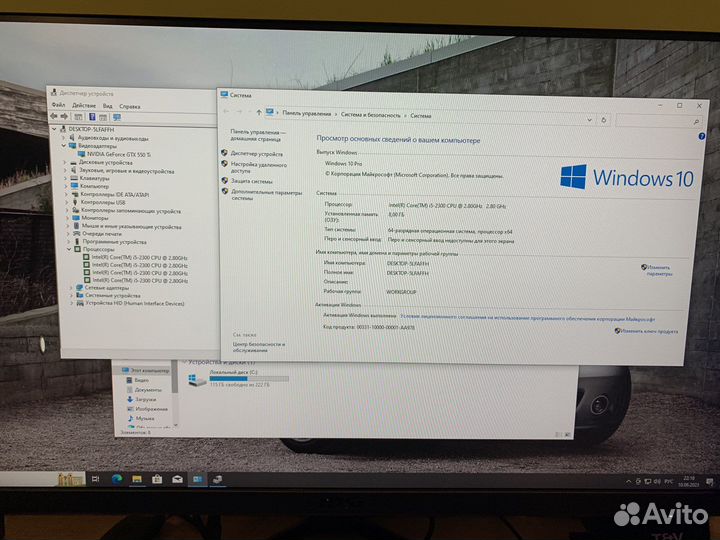Open Диспетчер устройств link in System sidebar
The width and height of the screenshot is (720, 540).
[x=257, y=154]
